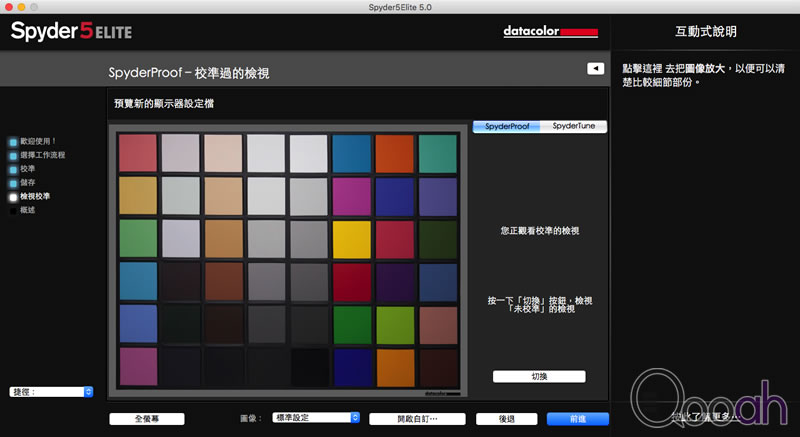Click the periwinkle blue patch in fifth row
Viewport: 800px width, 437px height.
tap(138, 323)
